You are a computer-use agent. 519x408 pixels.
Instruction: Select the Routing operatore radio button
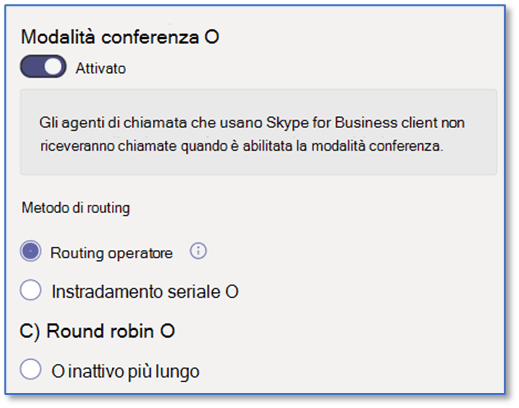tap(30, 251)
